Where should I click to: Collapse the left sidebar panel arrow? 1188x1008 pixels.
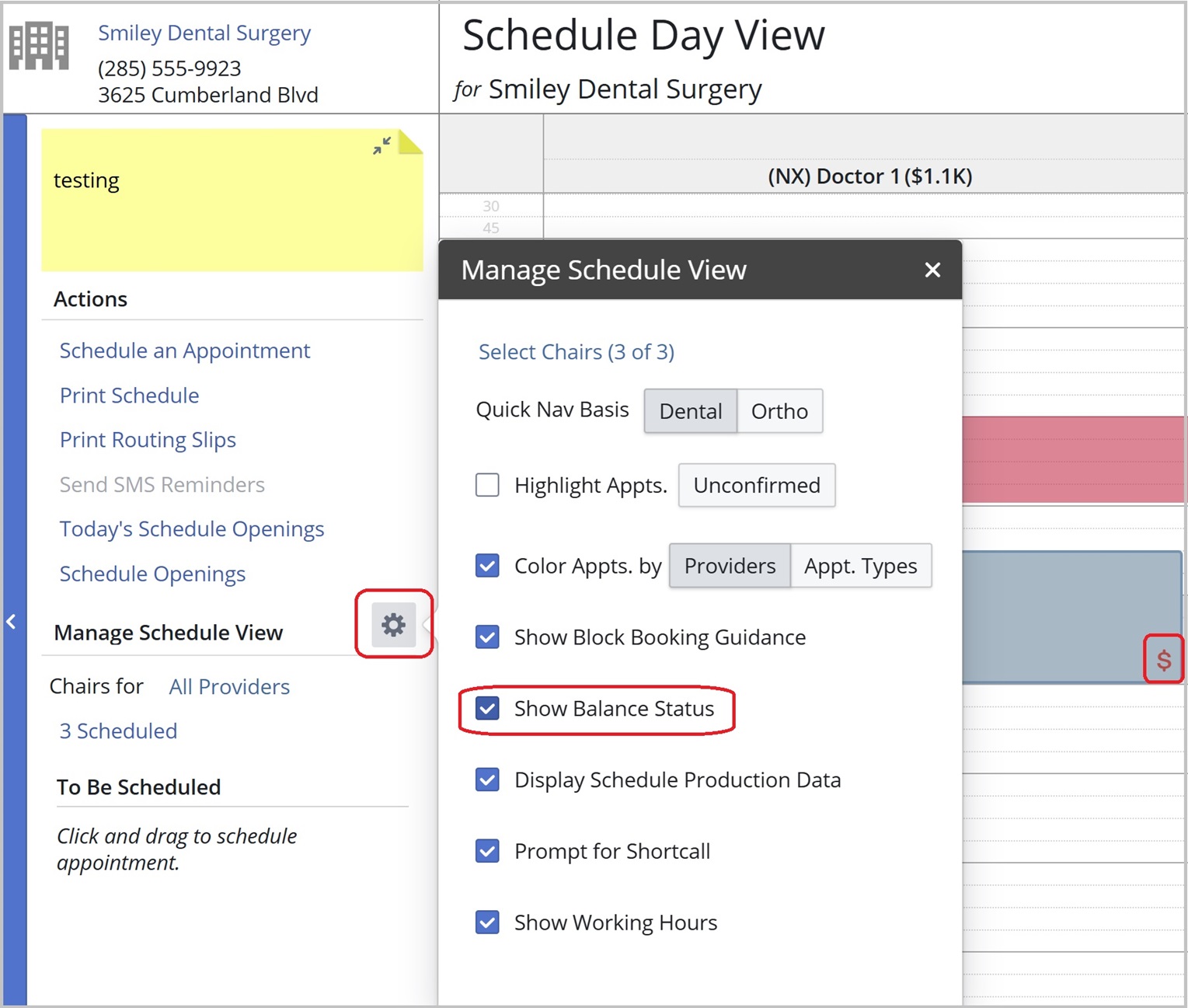pyautogui.click(x=12, y=622)
